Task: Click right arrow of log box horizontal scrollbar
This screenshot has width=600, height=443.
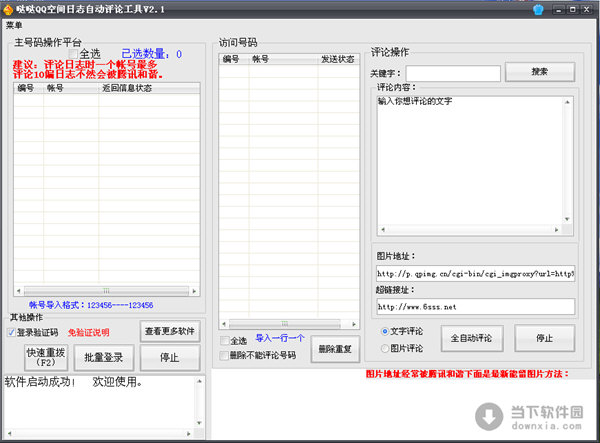Action: (x=189, y=433)
